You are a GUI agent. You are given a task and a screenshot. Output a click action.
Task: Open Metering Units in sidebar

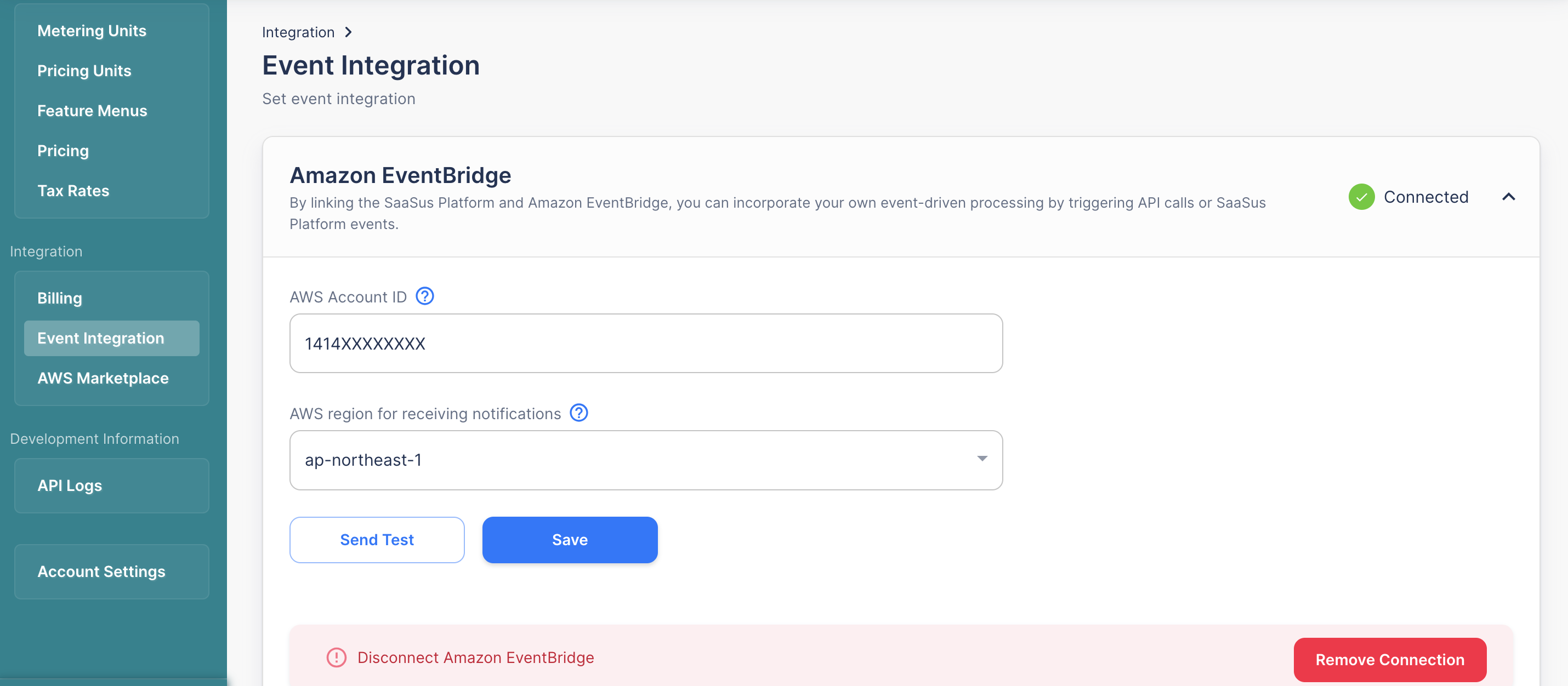92,31
